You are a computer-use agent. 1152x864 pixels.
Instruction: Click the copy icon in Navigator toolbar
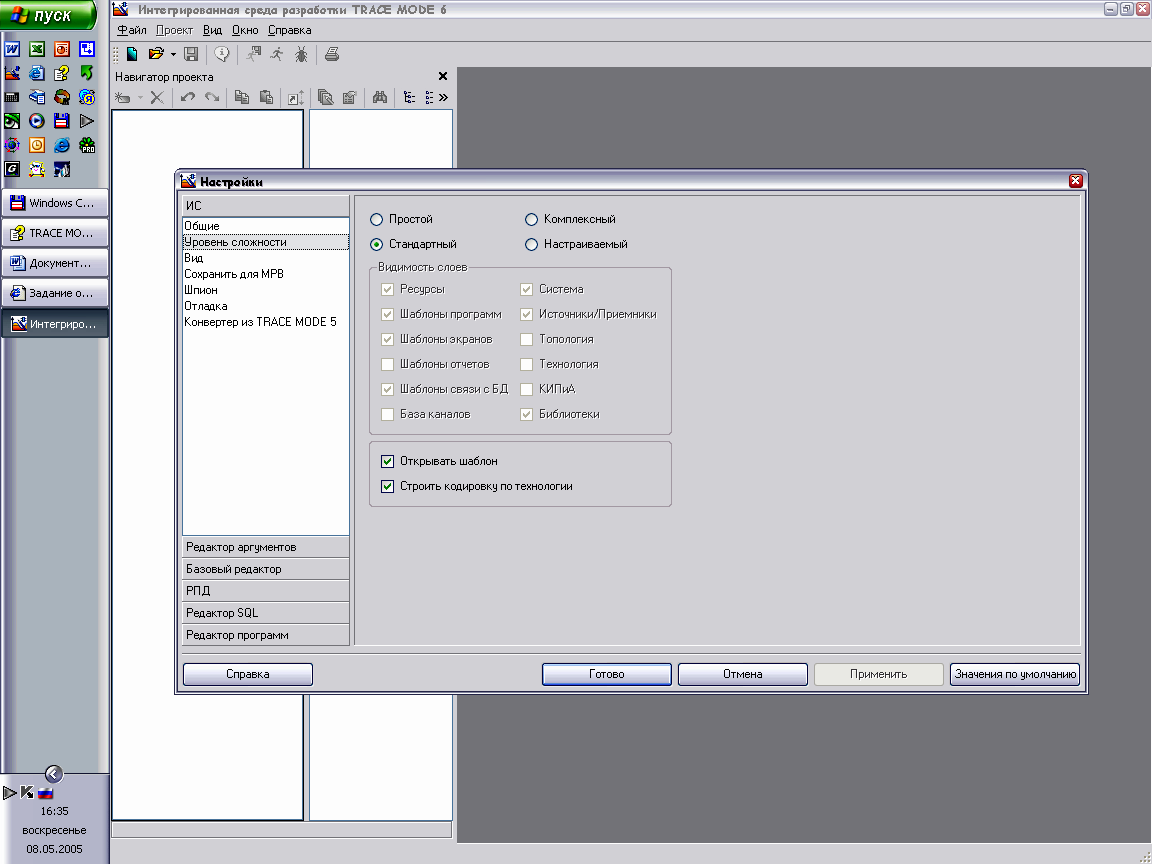pyautogui.click(x=242, y=97)
